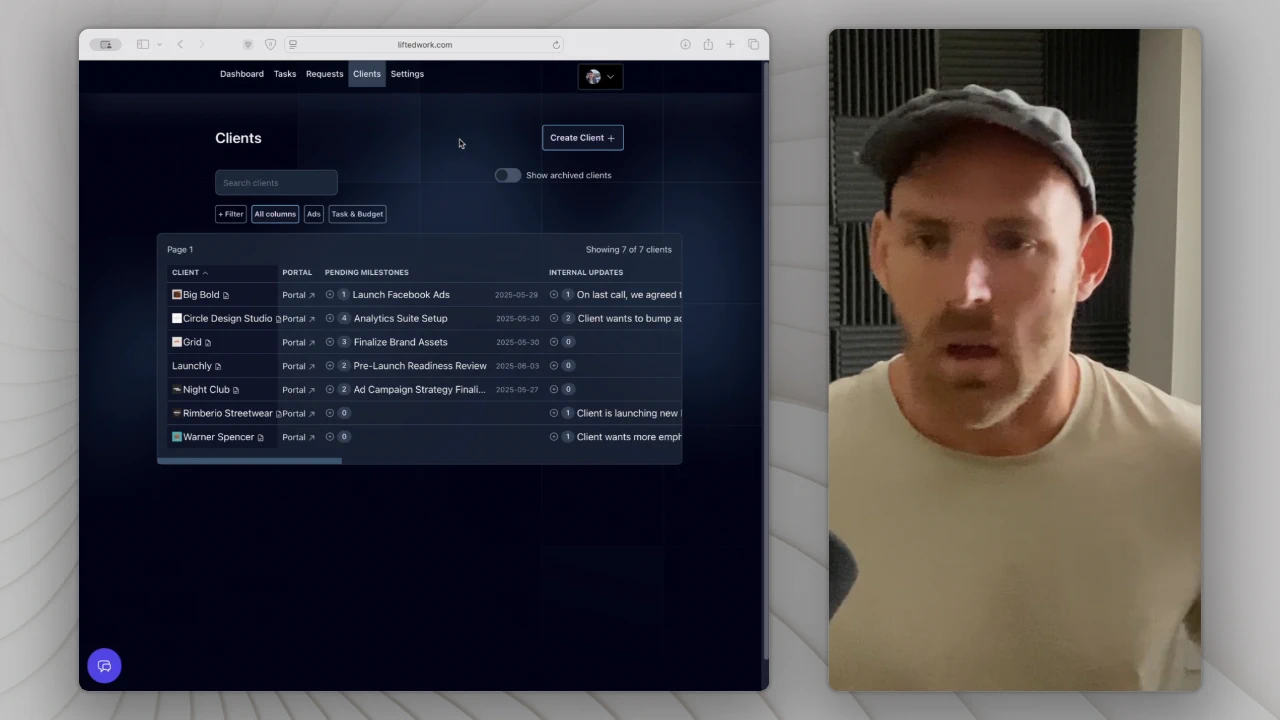Click the Pending Milestones column header
The width and height of the screenshot is (1280, 720).
point(366,272)
